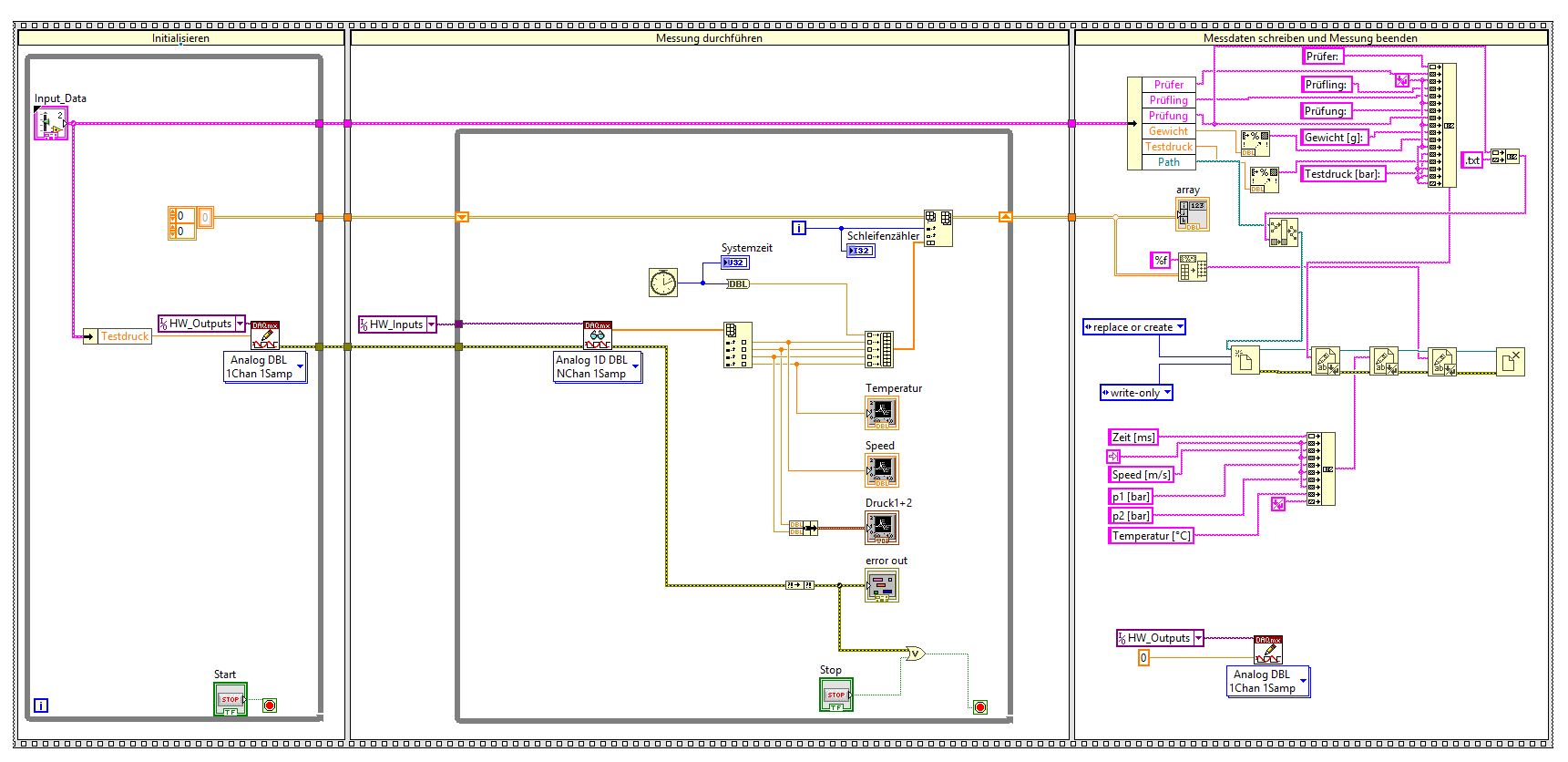Select the left shift register on the measurement loop
The width and height of the screenshot is (1568, 762).
[462, 217]
